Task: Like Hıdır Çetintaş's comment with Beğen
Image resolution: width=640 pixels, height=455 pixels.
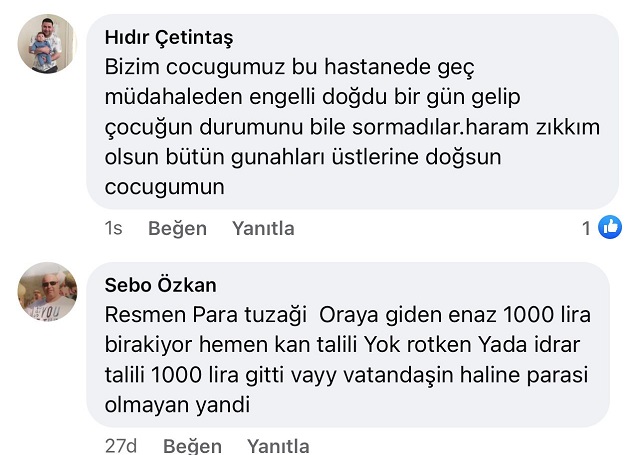Action: click(176, 229)
